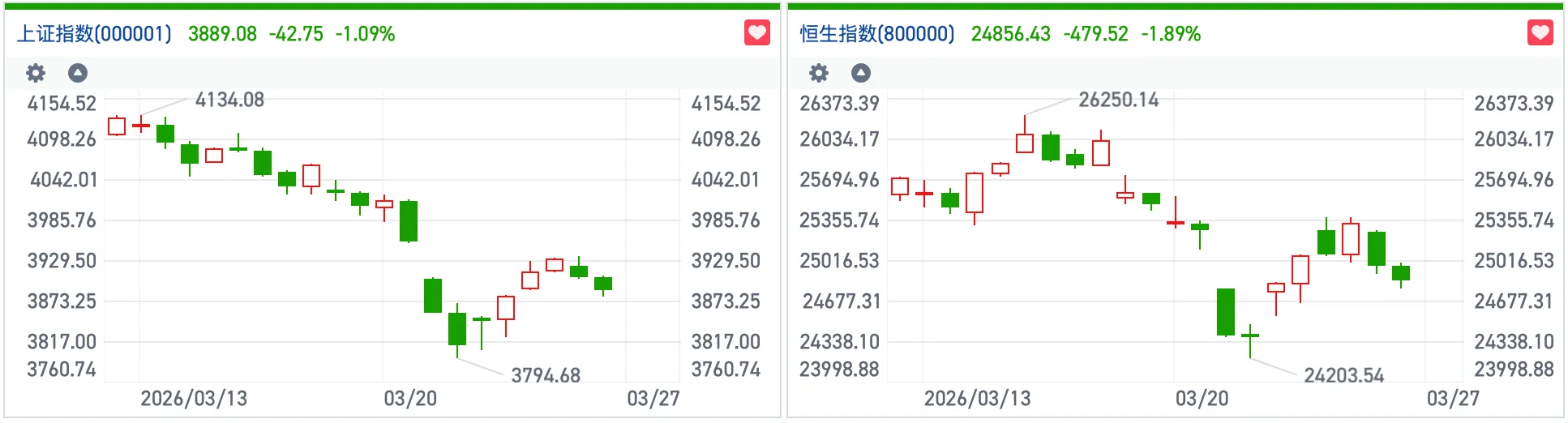
Task: Click the 2026/03/13 date on 上证指数 chart
Action: point(194,399)
